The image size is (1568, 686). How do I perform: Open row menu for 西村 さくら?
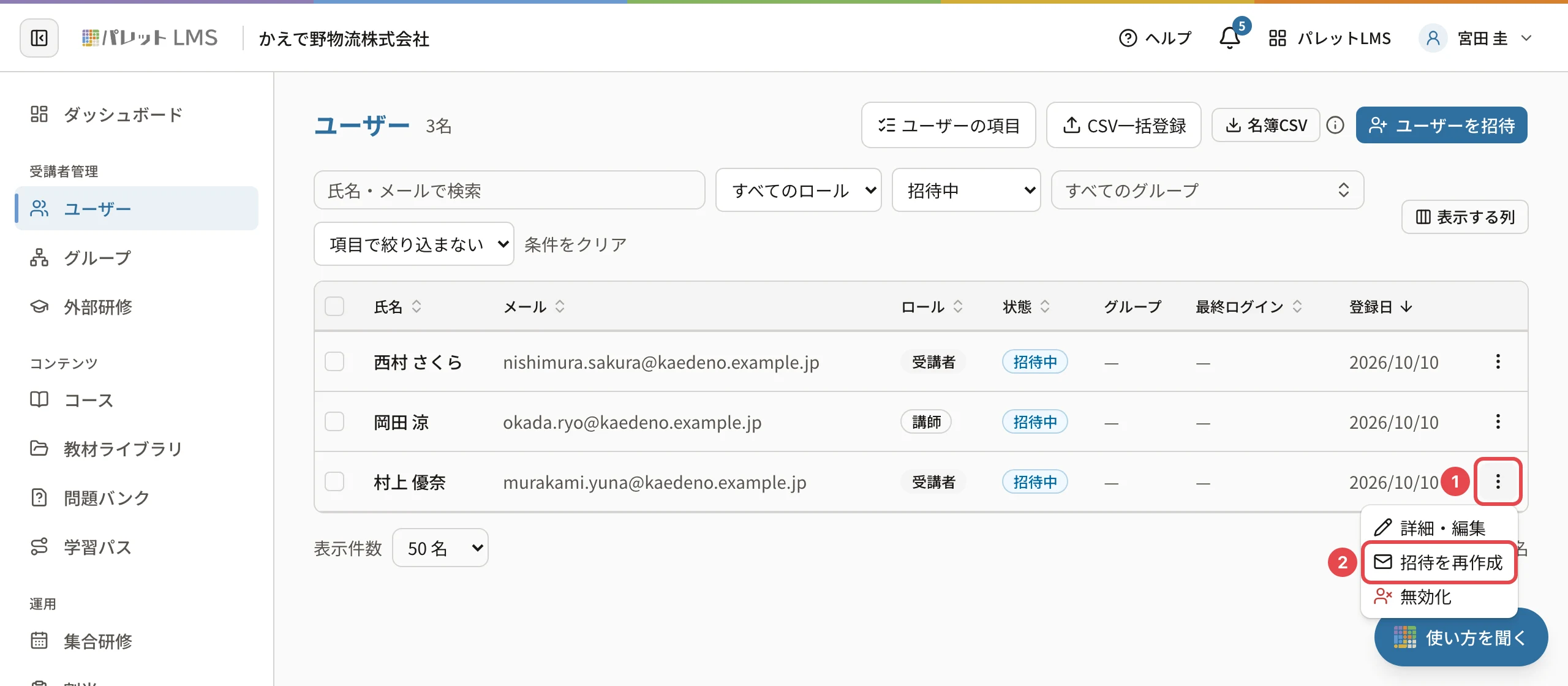pyautogui.click(x=1498, y=361)
